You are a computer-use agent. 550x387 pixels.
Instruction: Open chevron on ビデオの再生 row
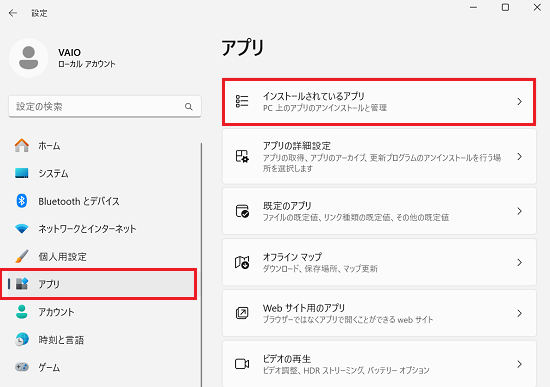click(x=519, y=364)
